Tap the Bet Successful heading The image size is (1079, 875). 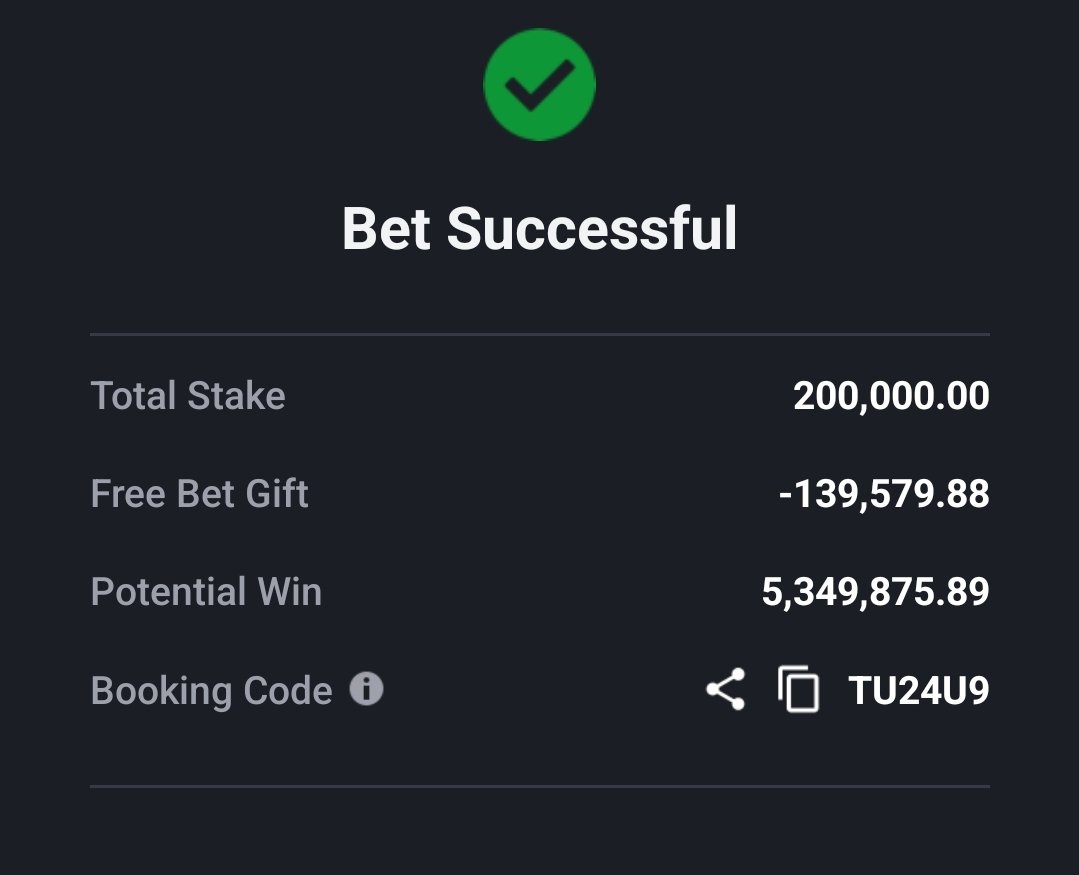(x=540, y=228)
